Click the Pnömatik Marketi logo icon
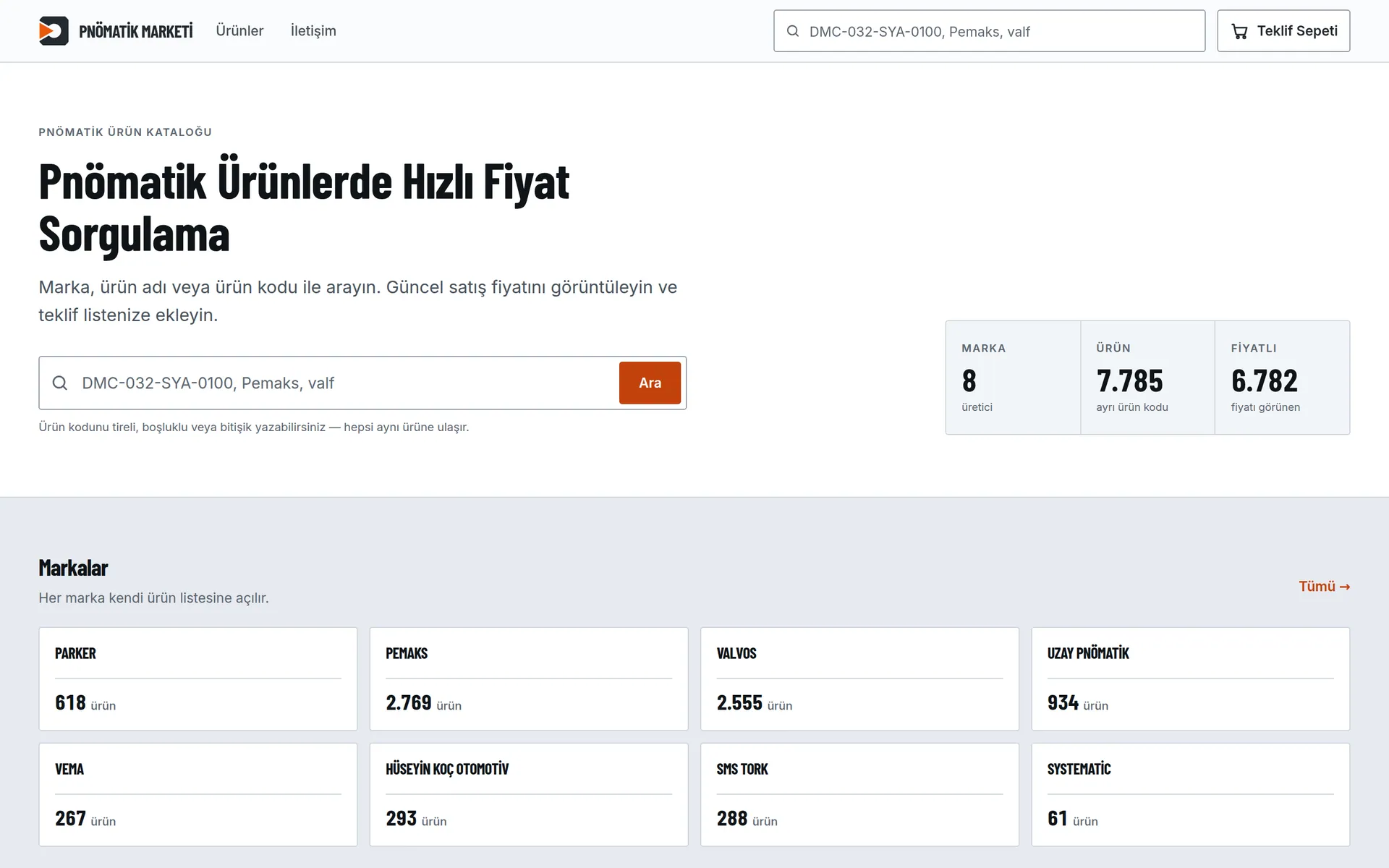Image resolution: width=1389 pixels, height=868 pixels. (54, 31)
